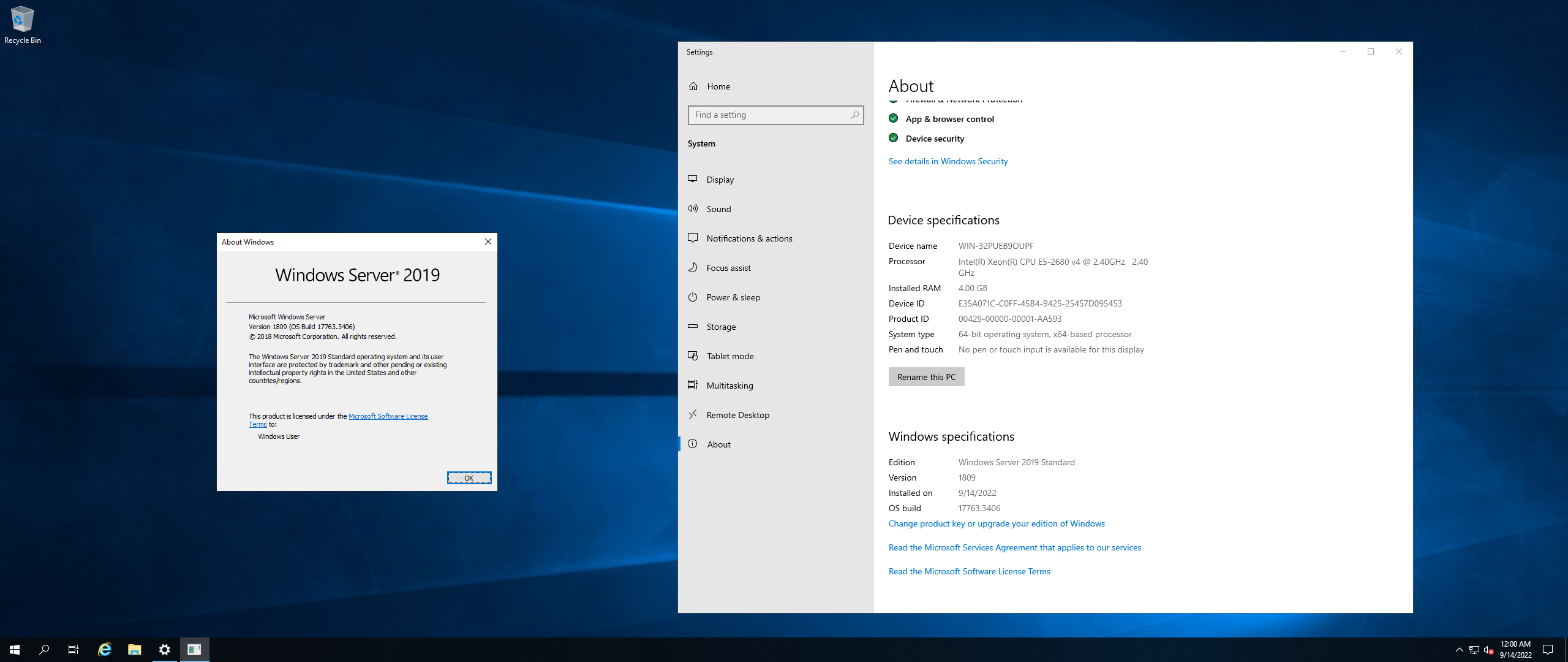Image resolution: width=1568 pixels, height=662 pixels.
Task: Click the Device name value WIN-32PUEB9OUPF
Action: point(996,246)
